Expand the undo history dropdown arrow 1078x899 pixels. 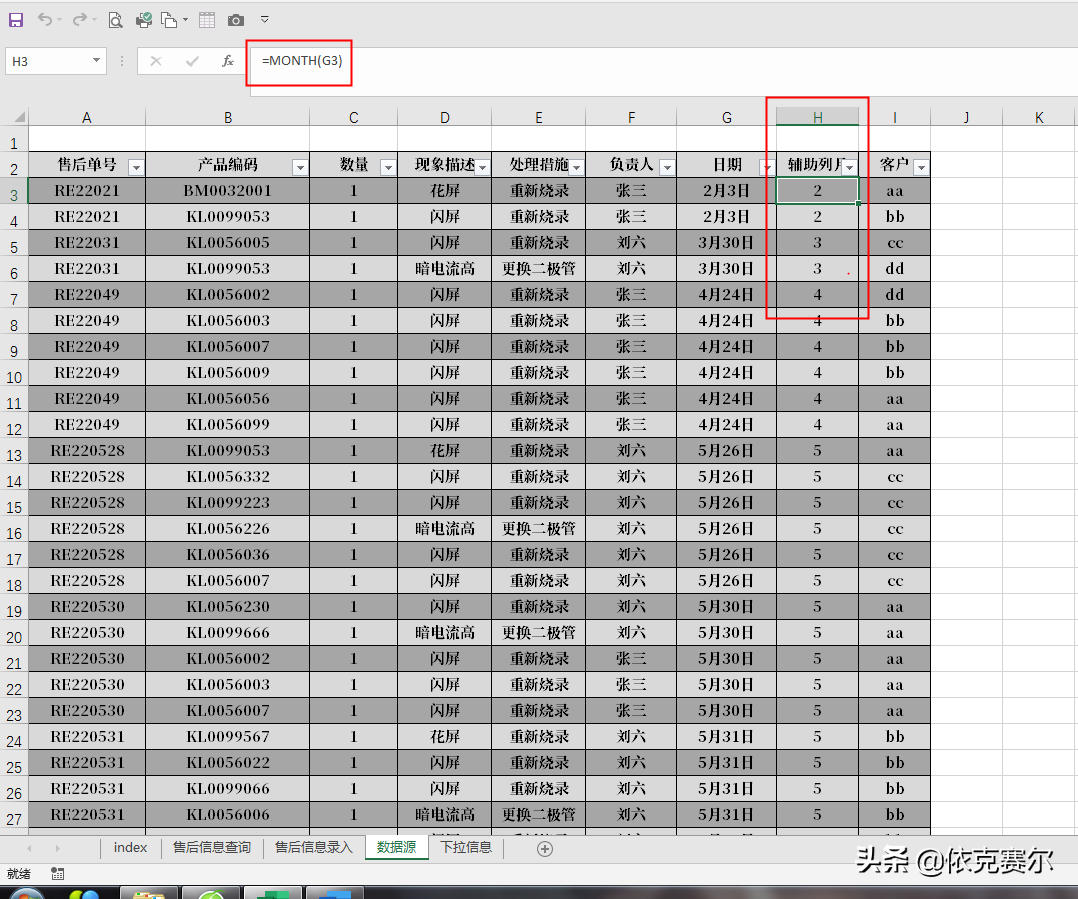[59, 20]
